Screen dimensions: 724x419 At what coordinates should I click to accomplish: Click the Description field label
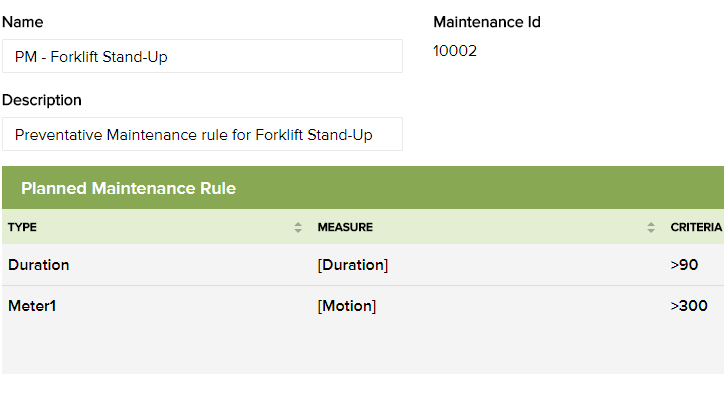pos(42,100)
